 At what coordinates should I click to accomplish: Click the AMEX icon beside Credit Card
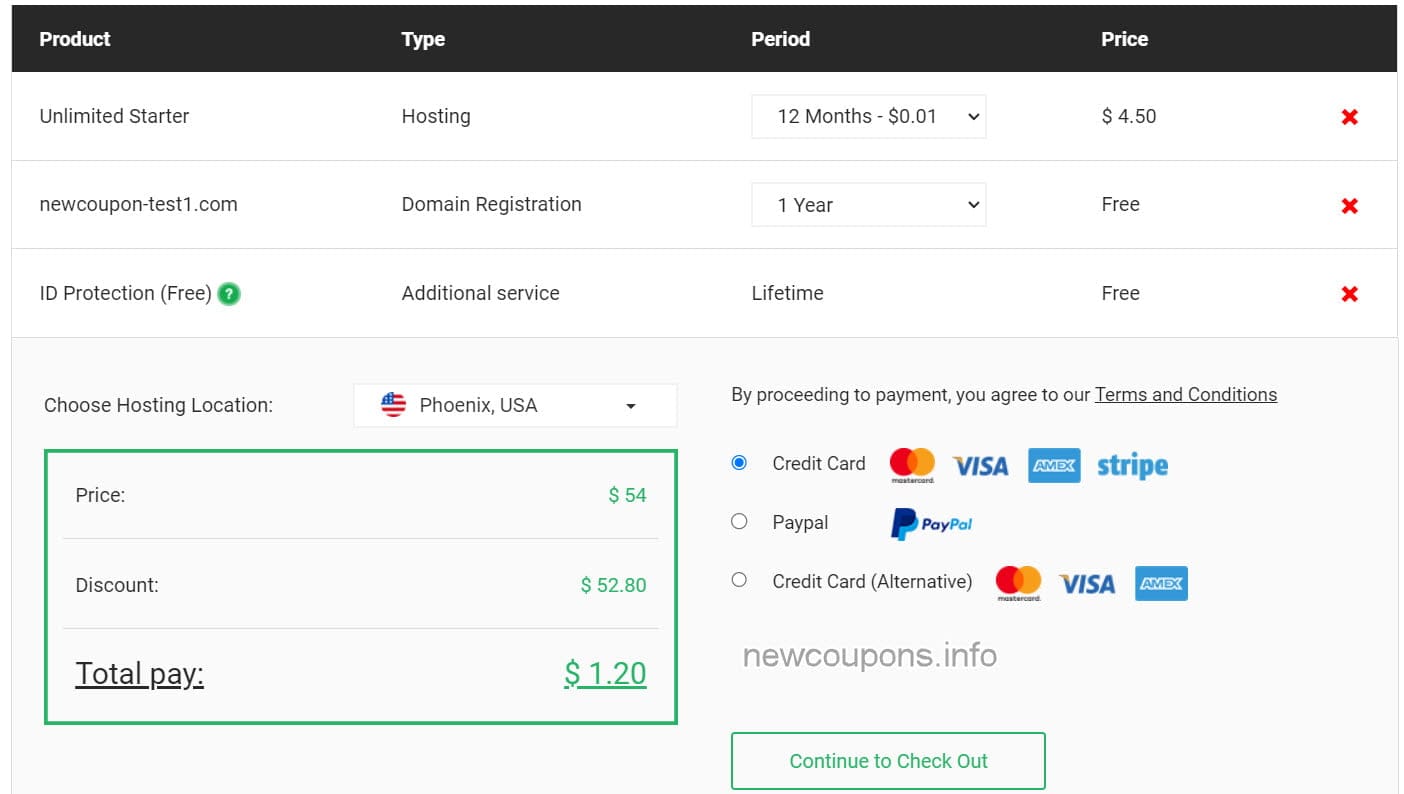pyautogui.click(x=1053, y=464)
